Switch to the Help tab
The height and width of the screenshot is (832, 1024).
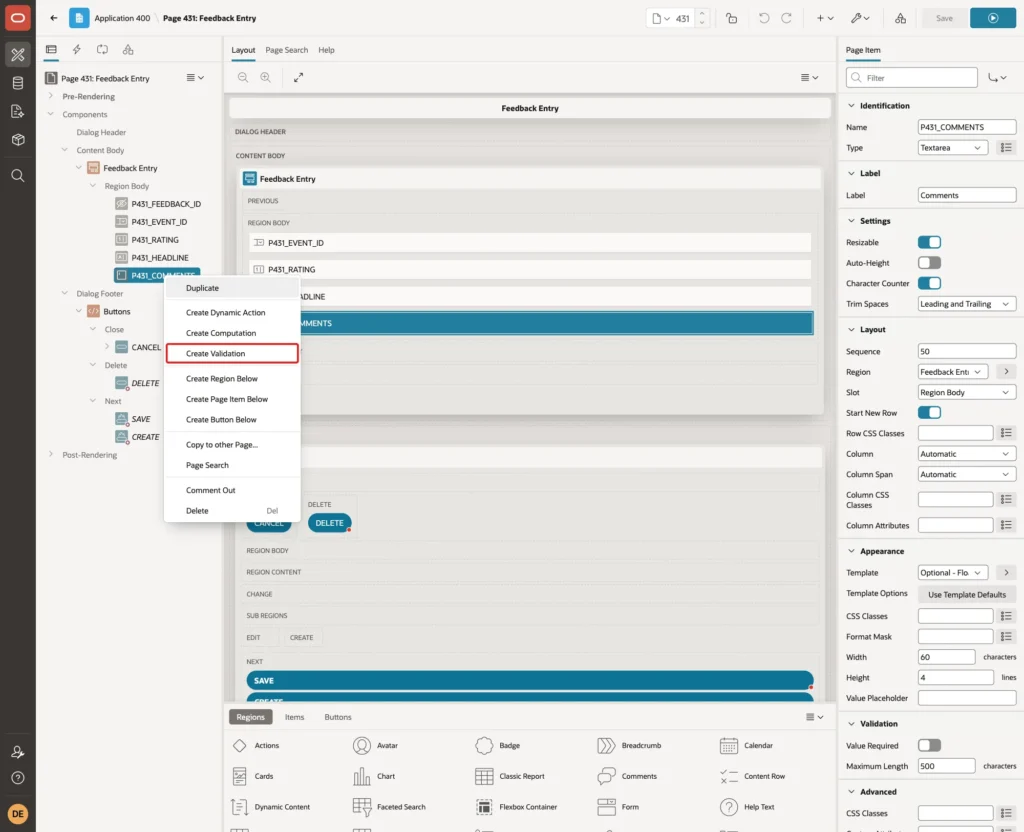(326, 50)
